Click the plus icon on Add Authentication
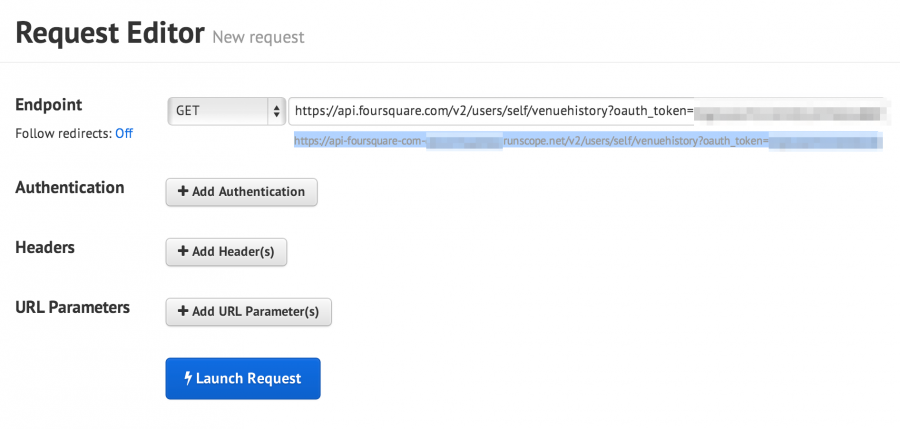The image size is (900, 429). click(x=183, y=192)
